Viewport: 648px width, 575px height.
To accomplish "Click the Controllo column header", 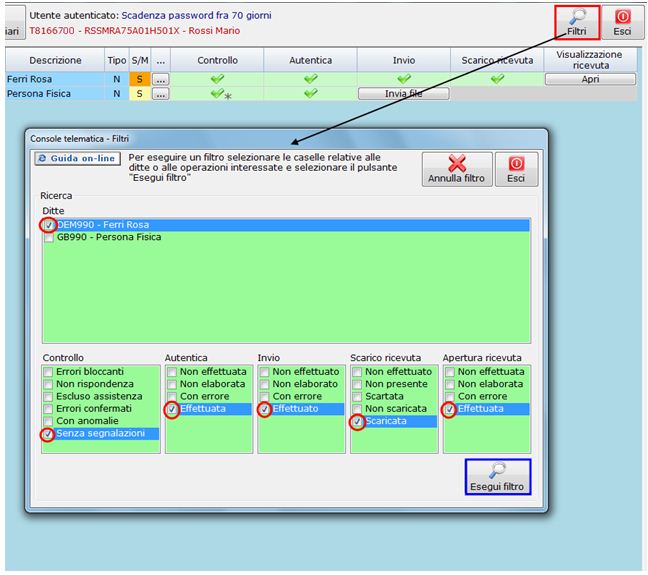I will 217,60.
